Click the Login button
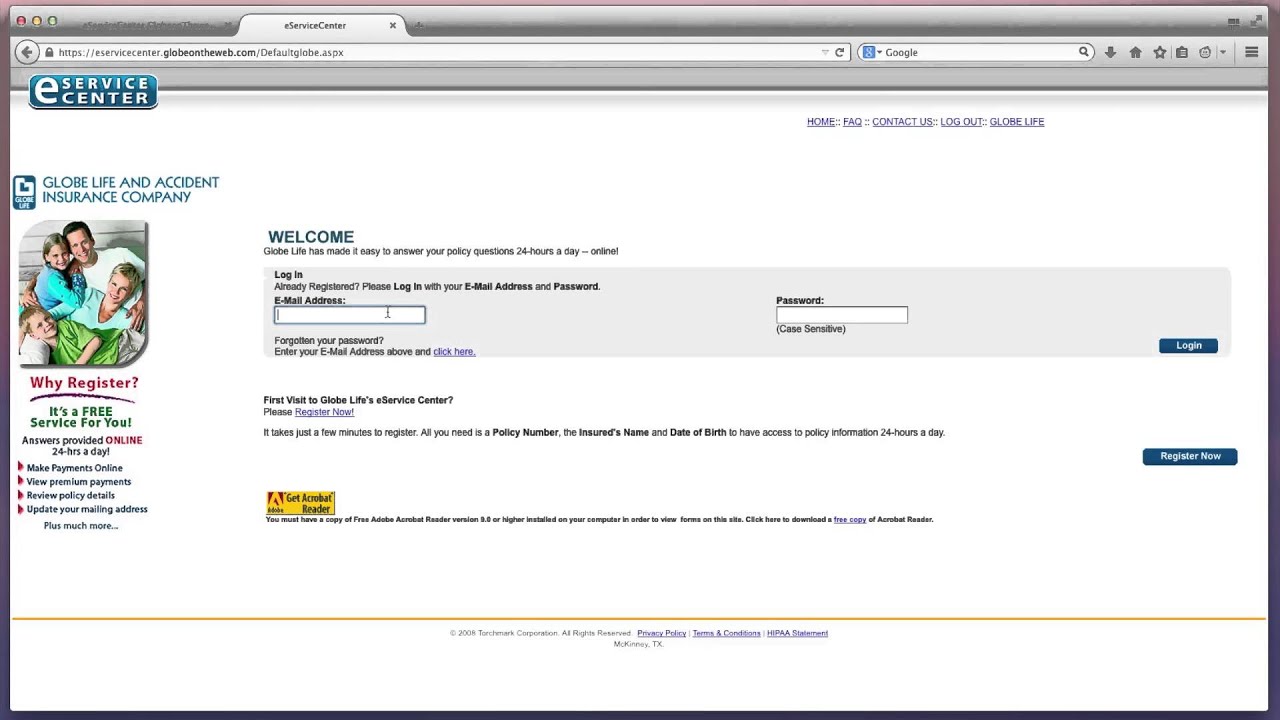 click(1189, 346)
